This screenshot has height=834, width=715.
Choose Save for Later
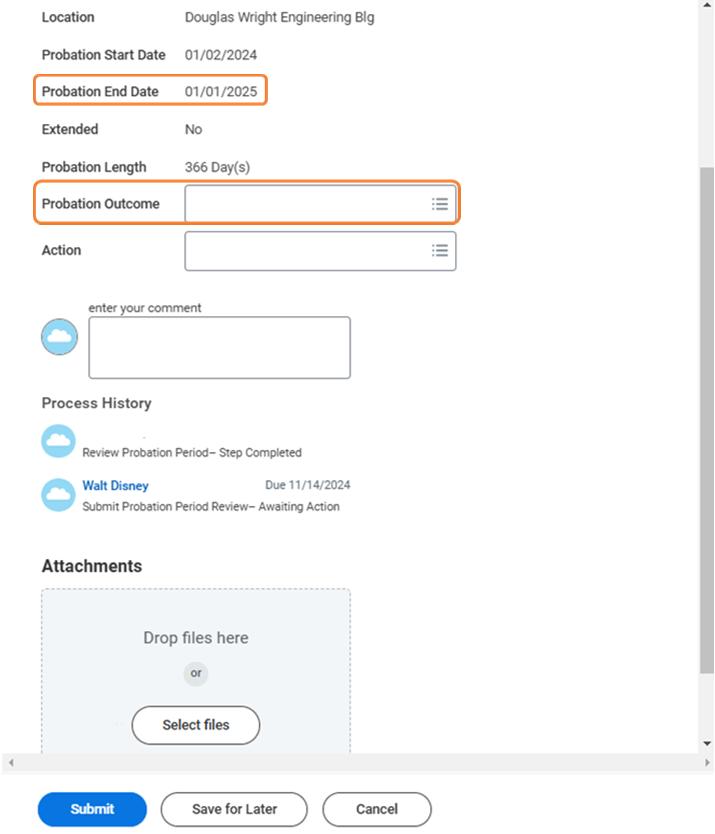coord(234,809)
